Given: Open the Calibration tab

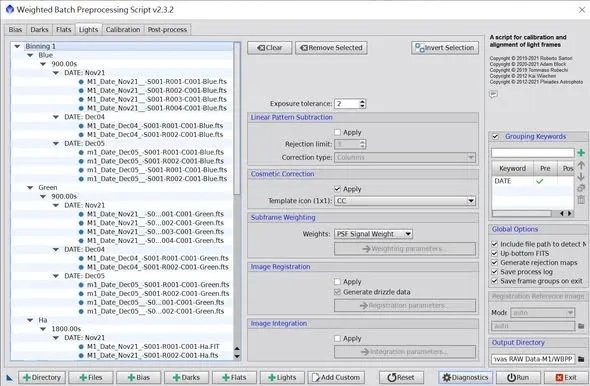Looking at the screenshot, I should [x=123, y=29].
